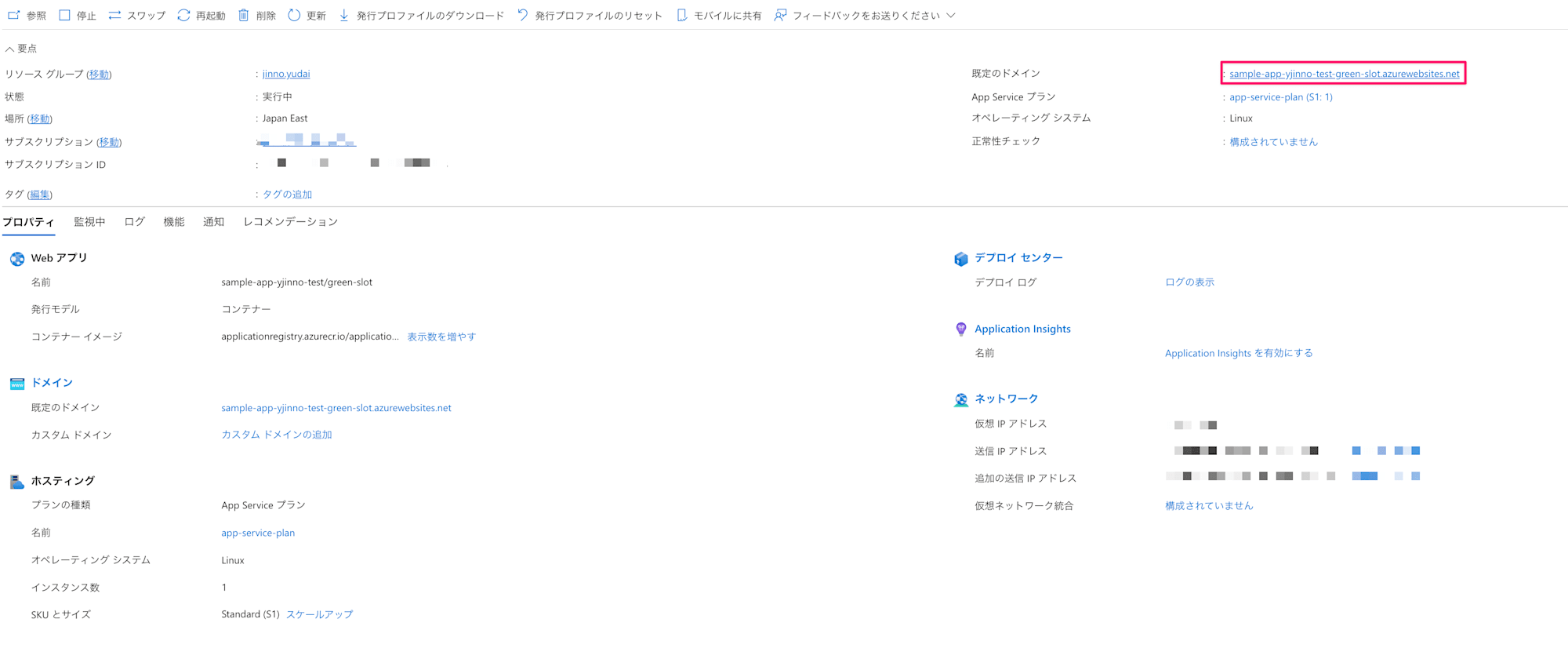Click the ドメイン section icon
The image size is (1568, 659).
[17, 384]
